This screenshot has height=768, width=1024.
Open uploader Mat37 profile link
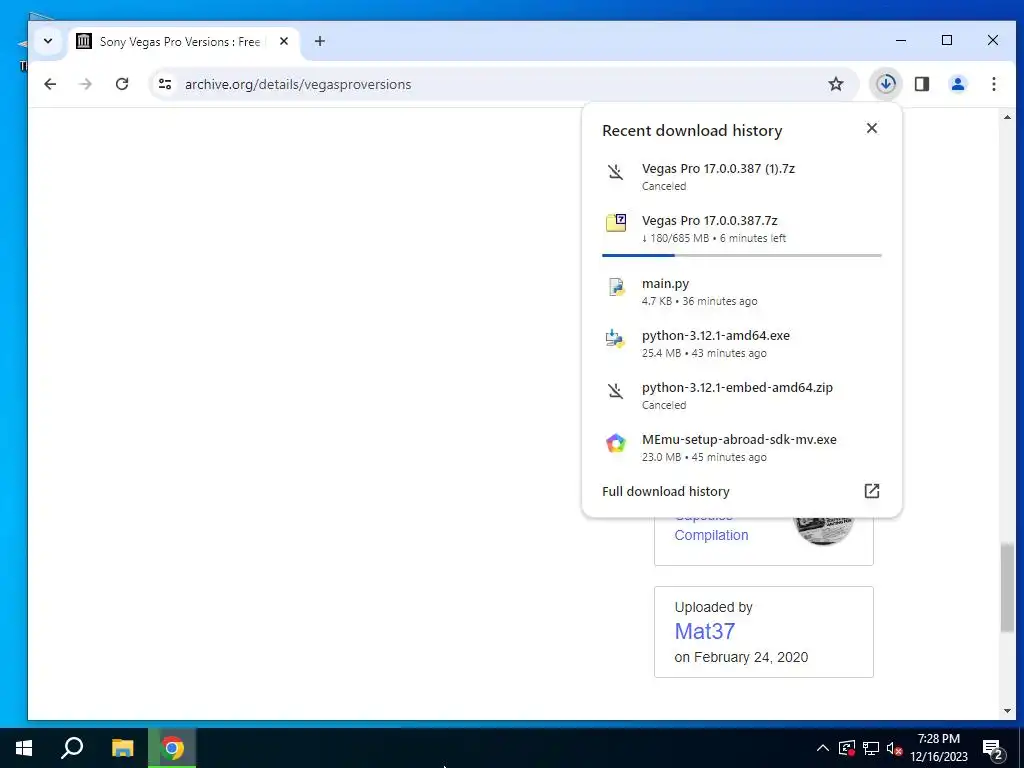point(705,631)
